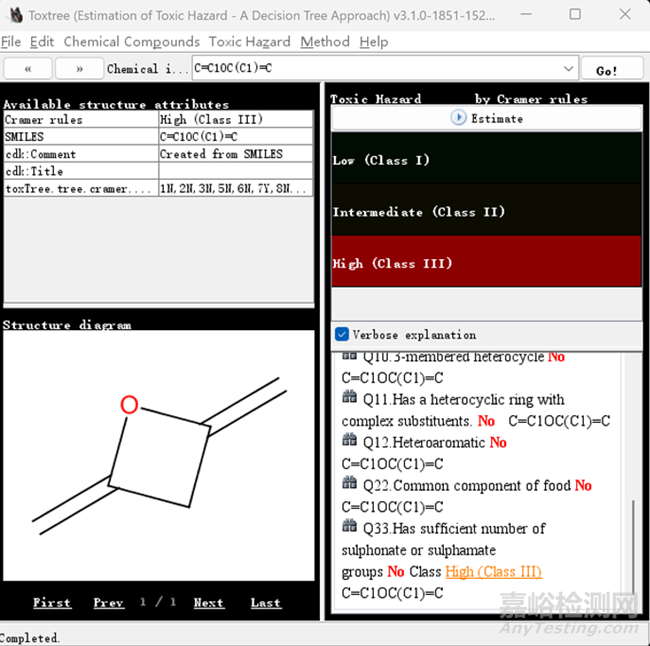Click the play icon on Estimate button
Viewport: 650px width, 646px height.
(459, 118)
